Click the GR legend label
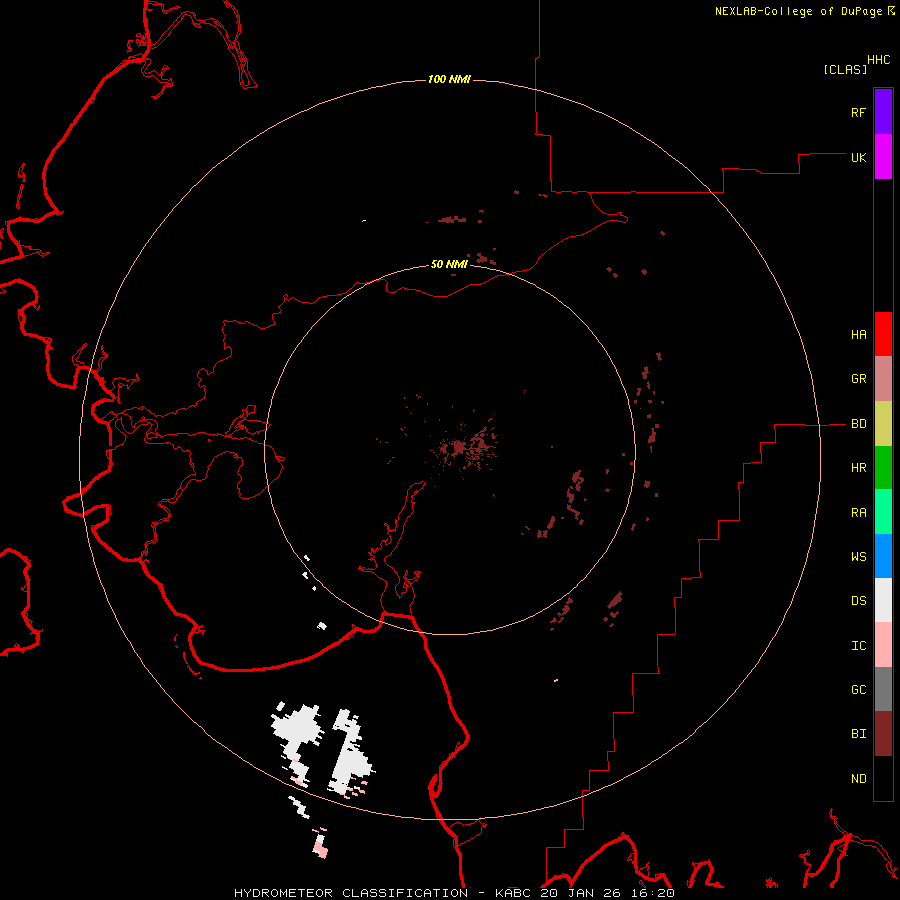This screenshot has width=900, height=900. [858, 379]
